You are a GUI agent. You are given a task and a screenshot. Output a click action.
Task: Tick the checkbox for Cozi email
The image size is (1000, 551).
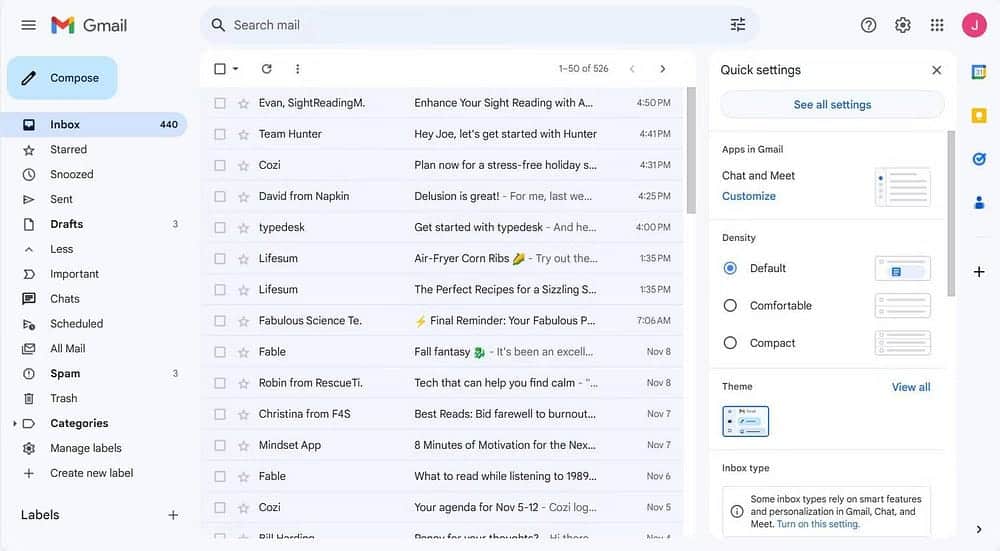point(220,165)
